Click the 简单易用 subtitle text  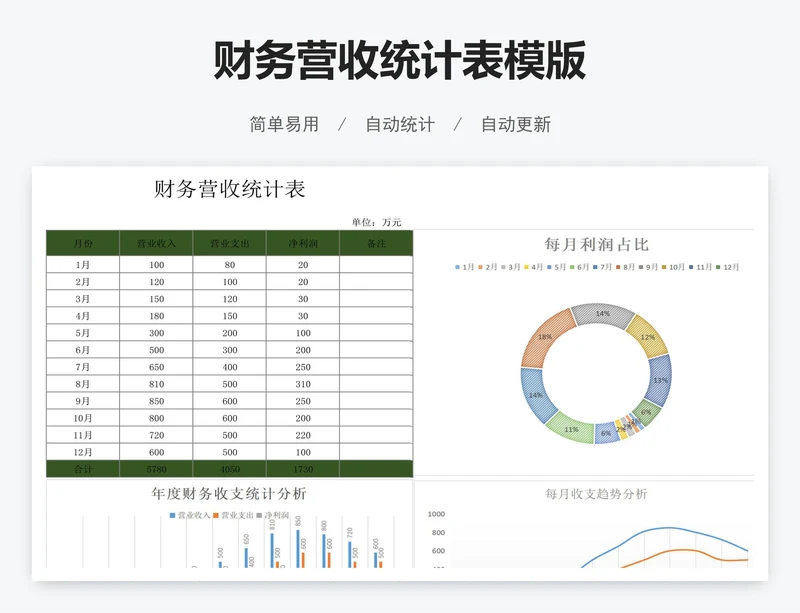pyautogui.click(x=284, y=125)
